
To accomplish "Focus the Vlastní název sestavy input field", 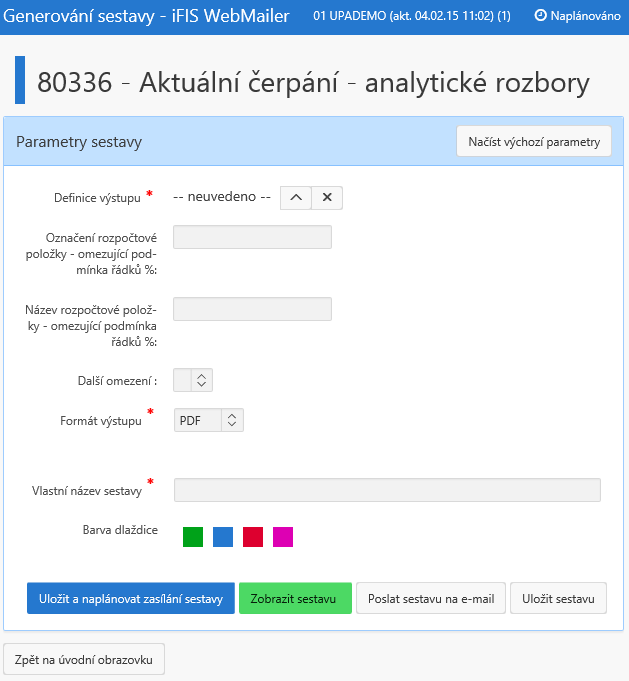I will coord(387,490).
